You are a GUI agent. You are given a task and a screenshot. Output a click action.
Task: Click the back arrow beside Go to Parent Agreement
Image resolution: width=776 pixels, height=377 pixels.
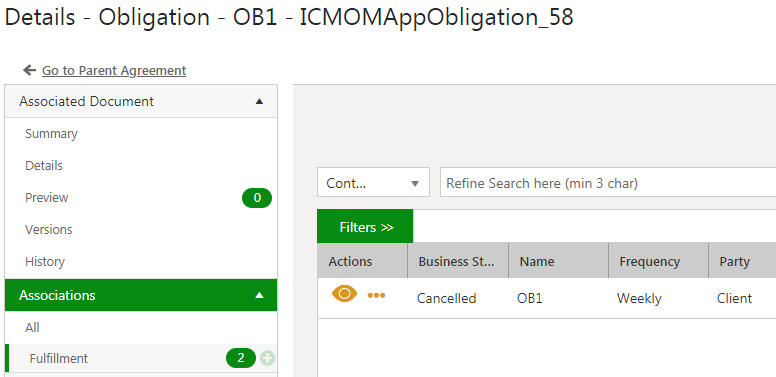(x=30, y=70)
